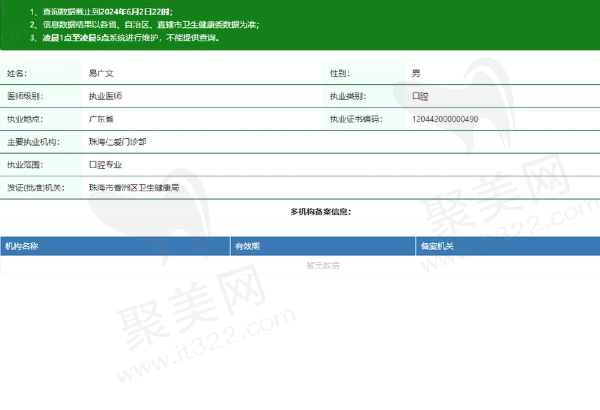Click the 多机构备案信息 section heading
The height and width of the screenshot is (410, 600).
(x=320, y=212)
